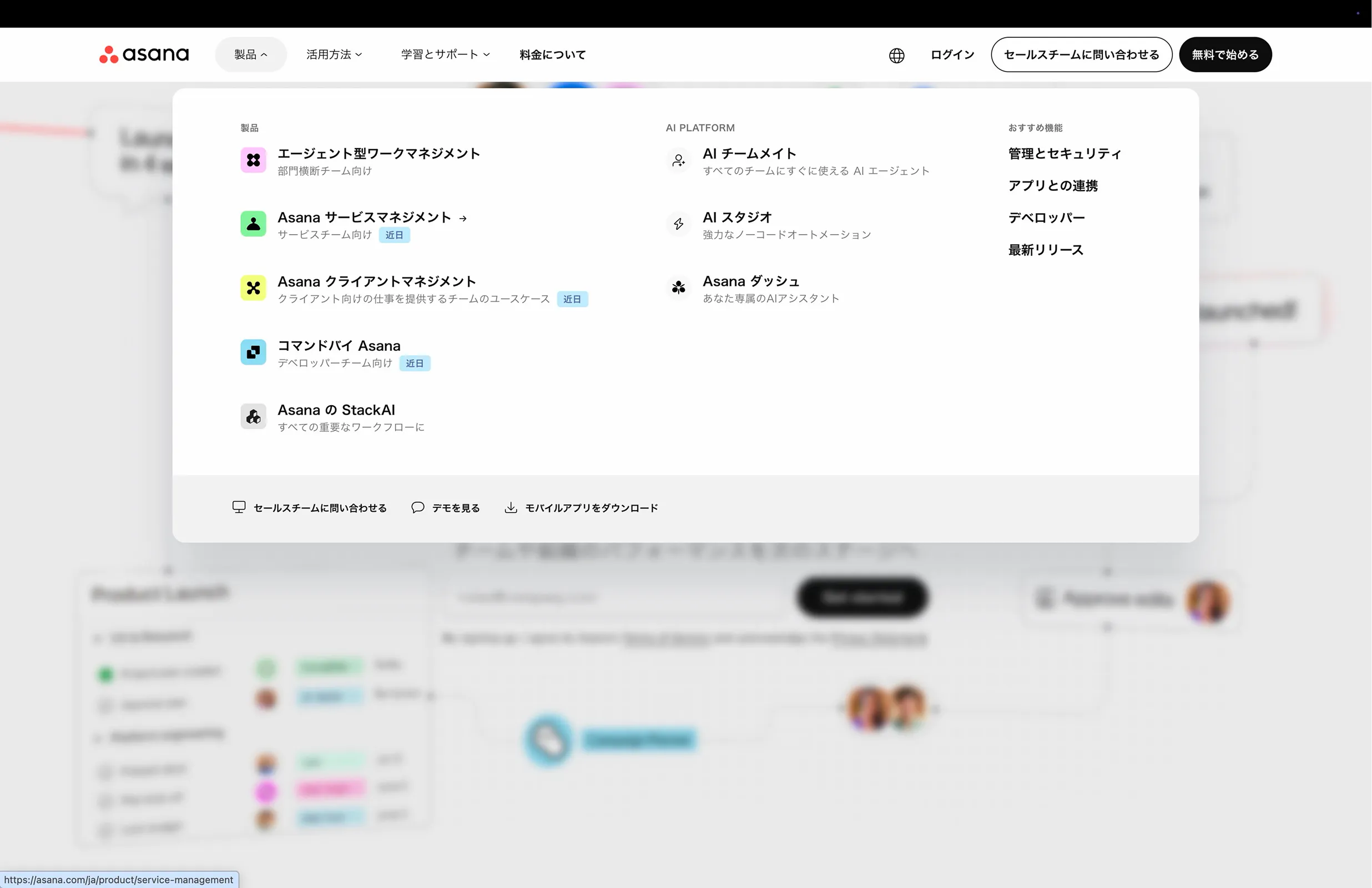Open デベロッパー link

pos(1046,218)
